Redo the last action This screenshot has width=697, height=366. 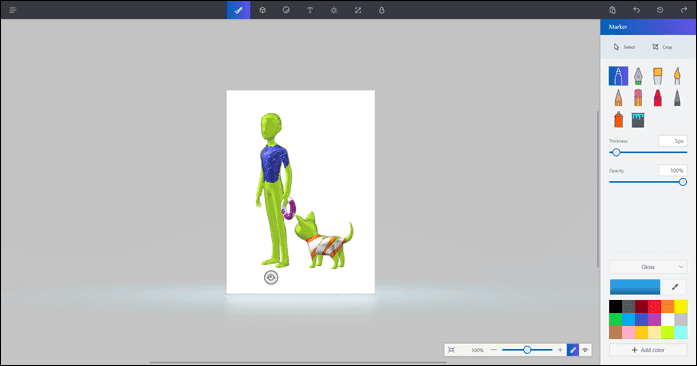click(684, 10)
